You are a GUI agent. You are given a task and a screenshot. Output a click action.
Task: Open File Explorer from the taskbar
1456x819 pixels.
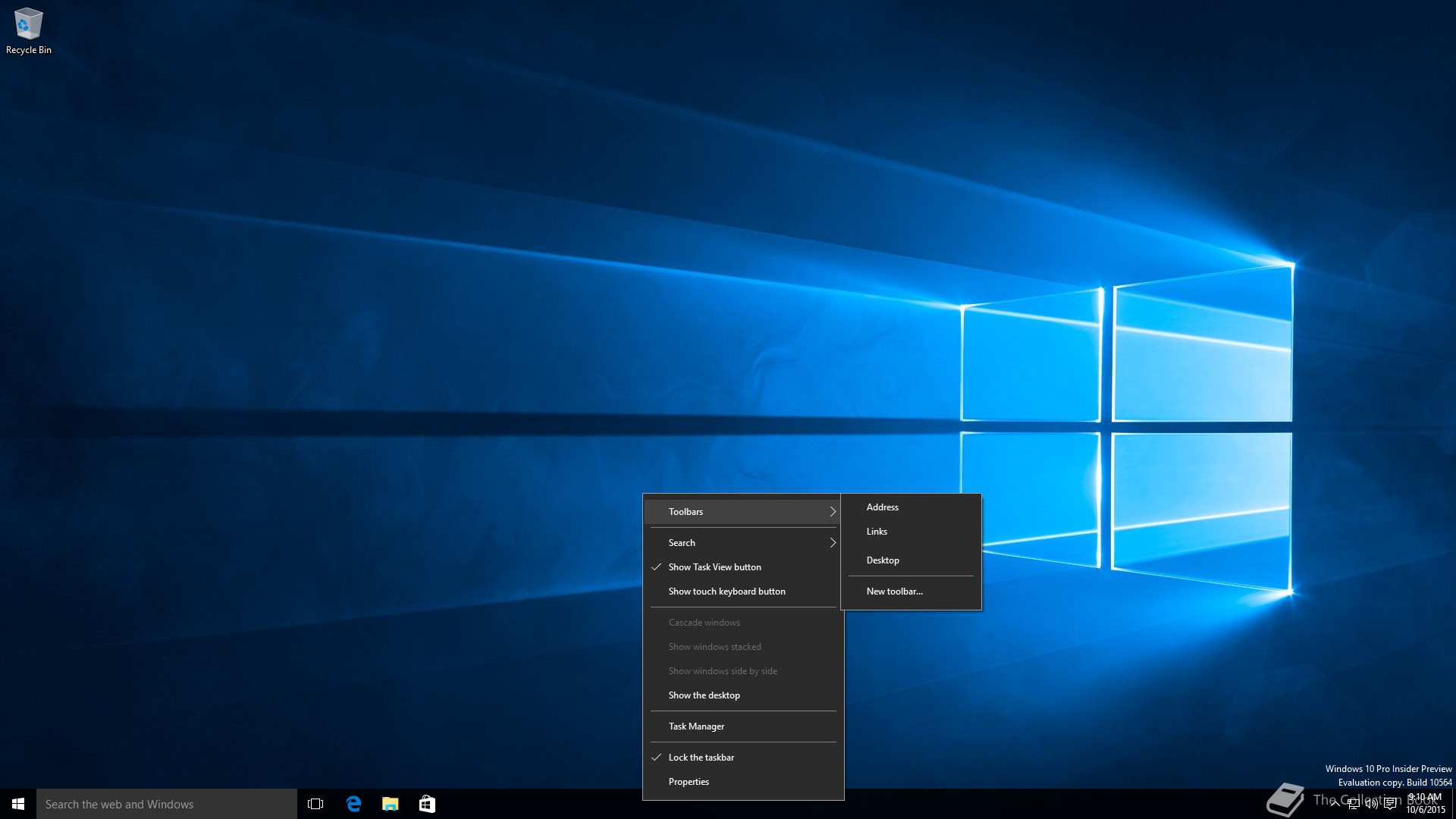coord(391,804)
